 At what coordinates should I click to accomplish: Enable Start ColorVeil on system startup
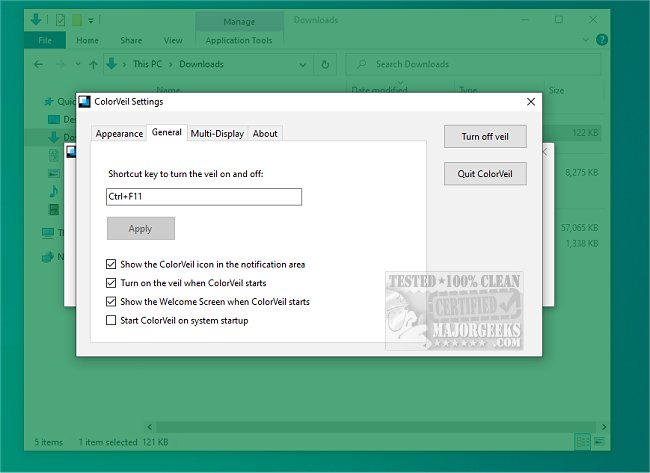click(x=111, y=320)
